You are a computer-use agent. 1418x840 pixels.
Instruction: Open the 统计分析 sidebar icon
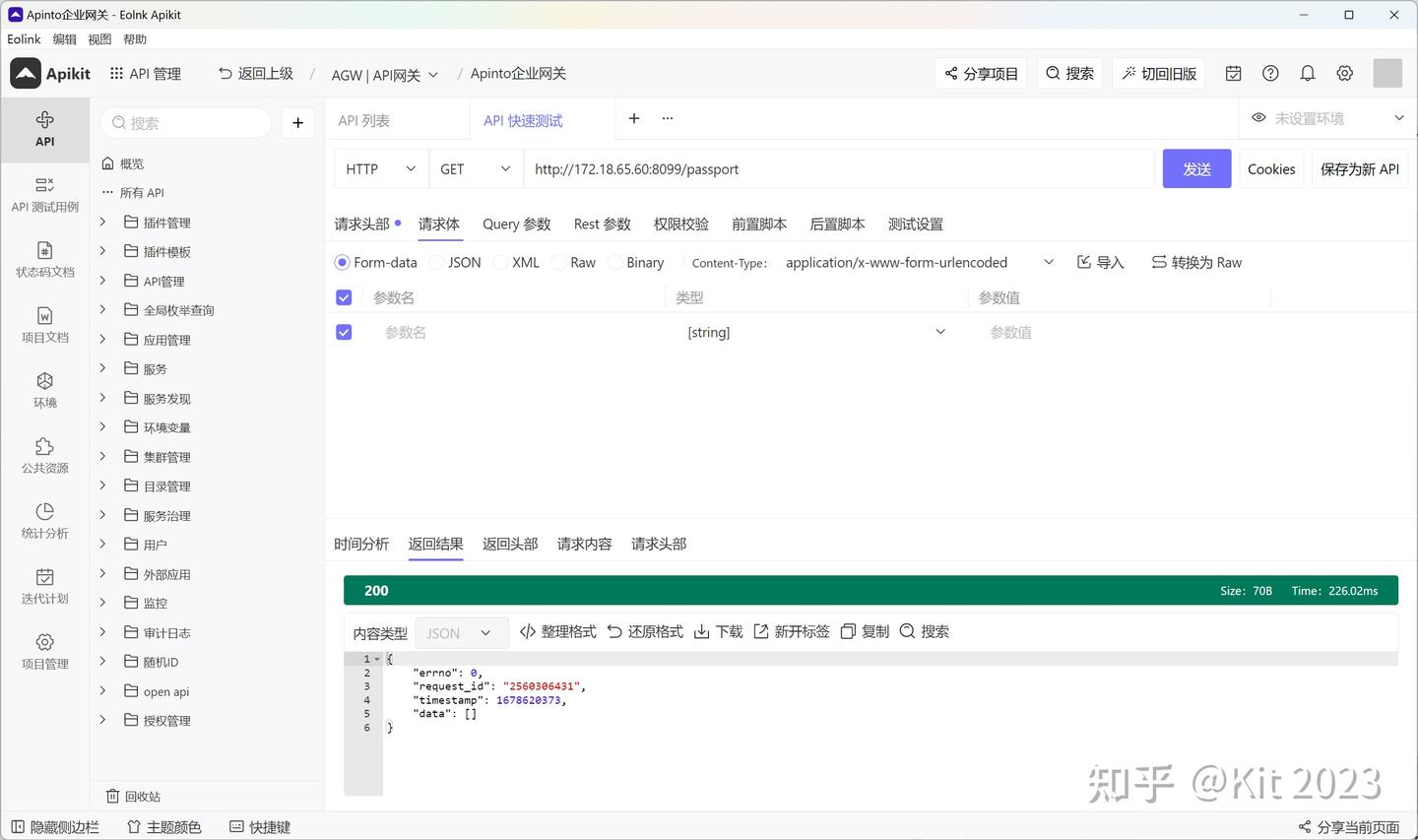(x=44, y=521)
